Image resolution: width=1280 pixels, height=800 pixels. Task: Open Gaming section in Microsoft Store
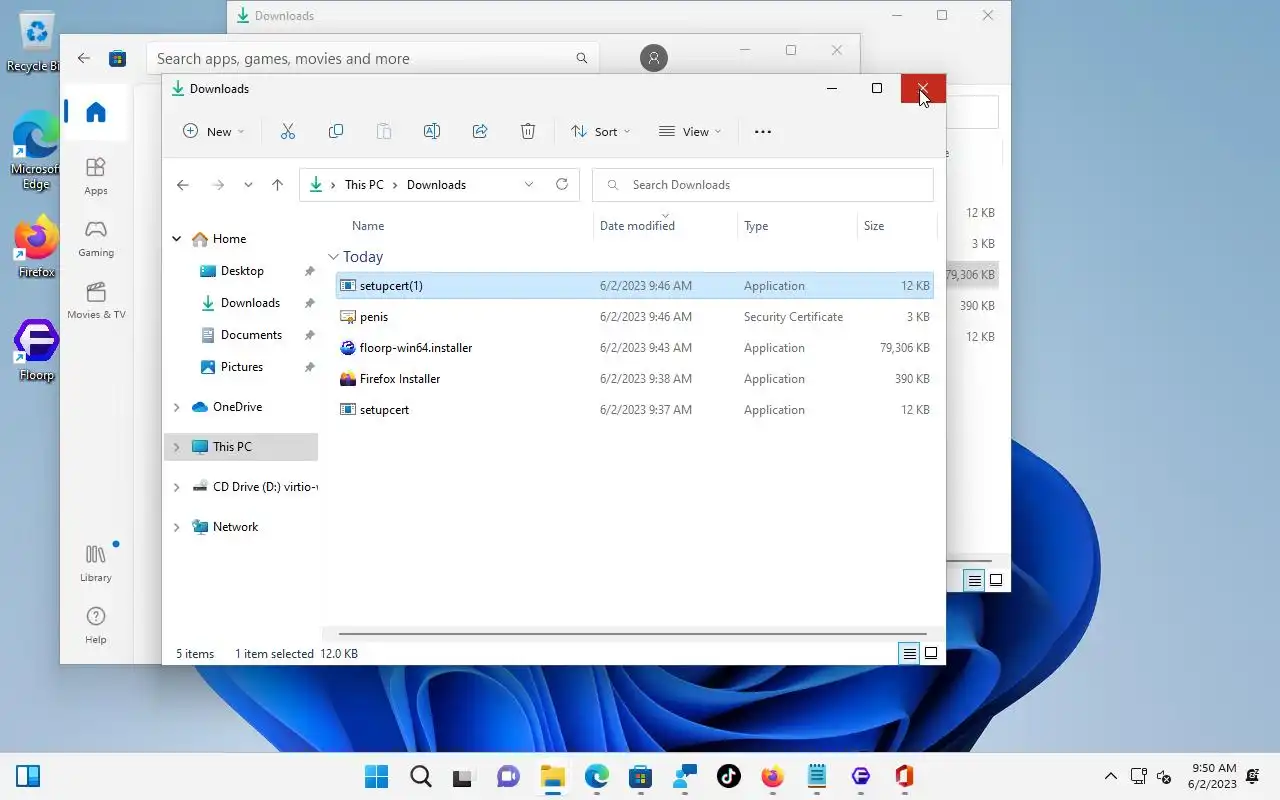[x=96, y=238]
